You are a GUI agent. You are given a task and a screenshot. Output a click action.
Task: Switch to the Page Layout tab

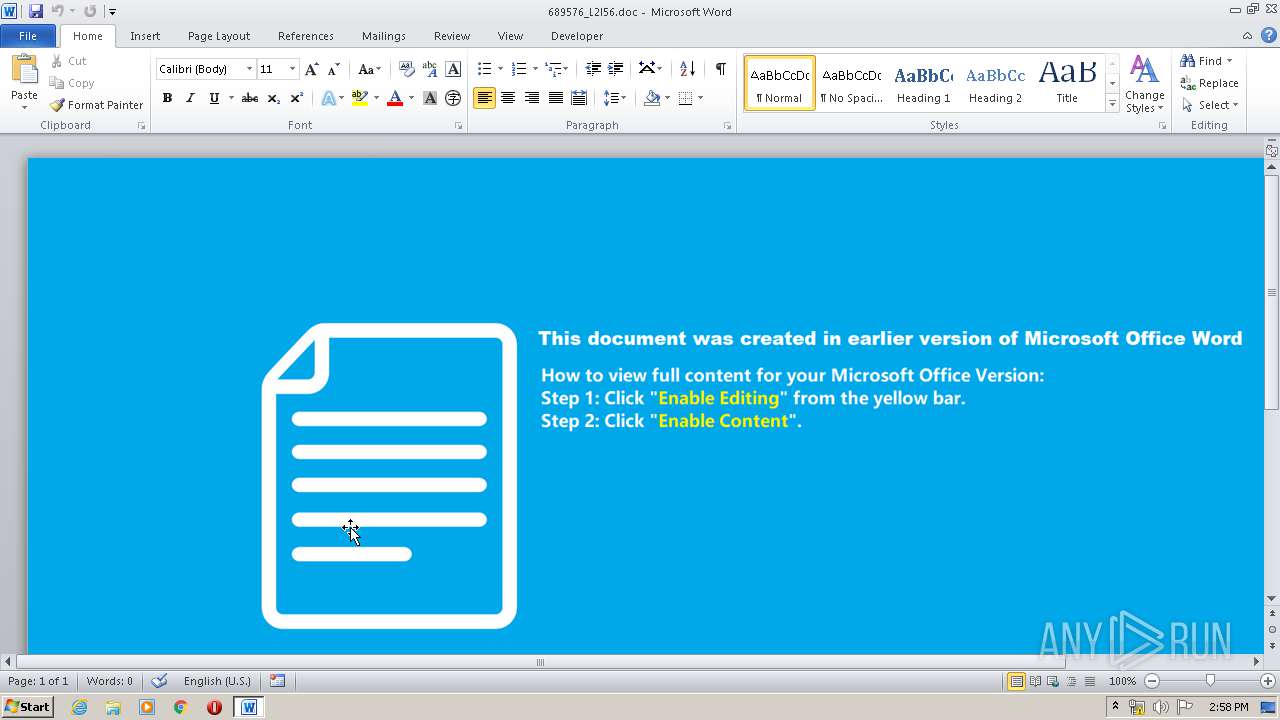pyautogui.click(x=219, y=36)
